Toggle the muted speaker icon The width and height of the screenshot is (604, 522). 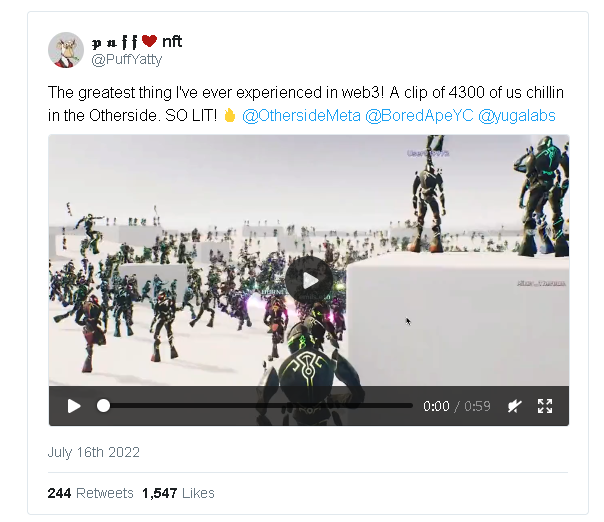coord(515,406)
